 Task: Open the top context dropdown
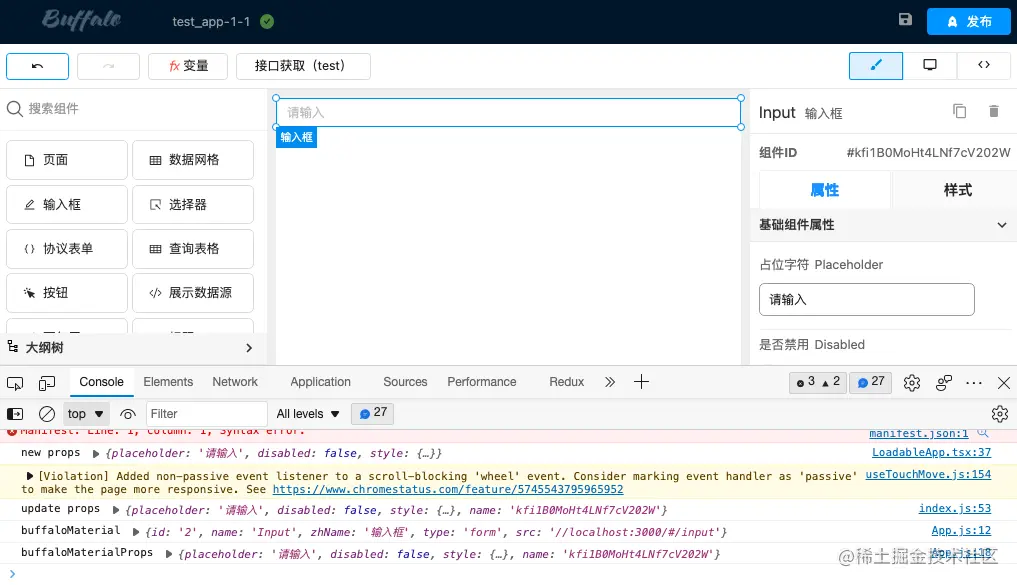(x=86, y=414)
